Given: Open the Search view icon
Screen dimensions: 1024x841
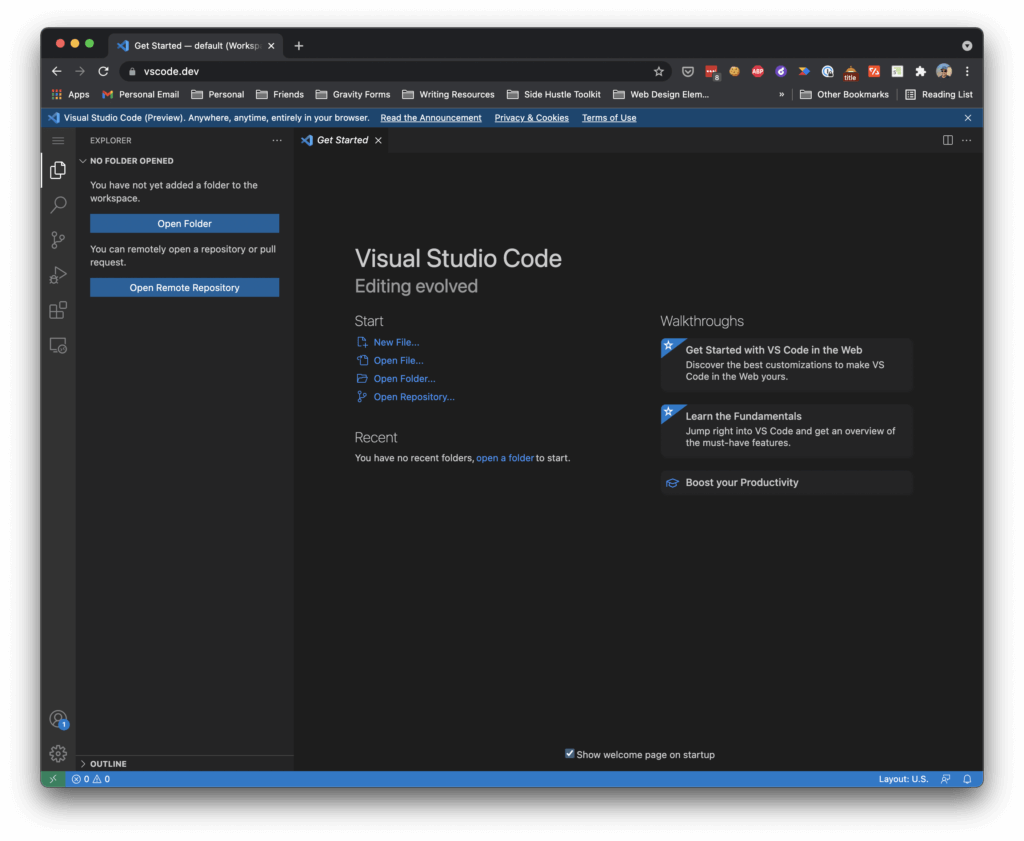Looking at the screenshot, I should (x=58, y=205).
